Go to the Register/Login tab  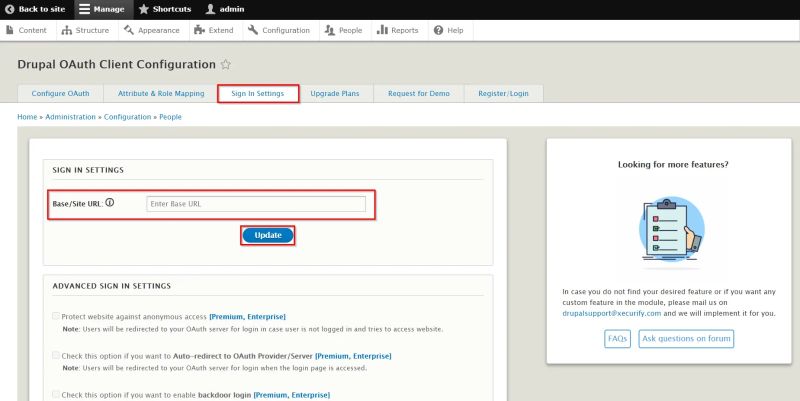pyautogui.click(x=504, y=93)
